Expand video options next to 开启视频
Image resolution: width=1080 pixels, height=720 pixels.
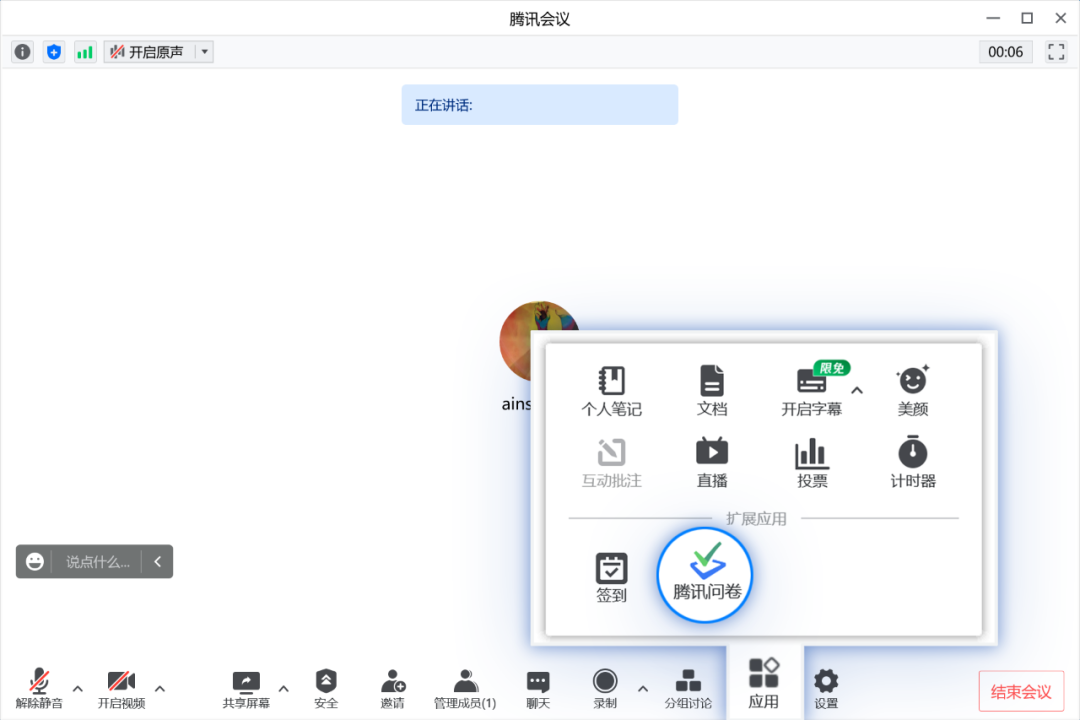(160, 688)
